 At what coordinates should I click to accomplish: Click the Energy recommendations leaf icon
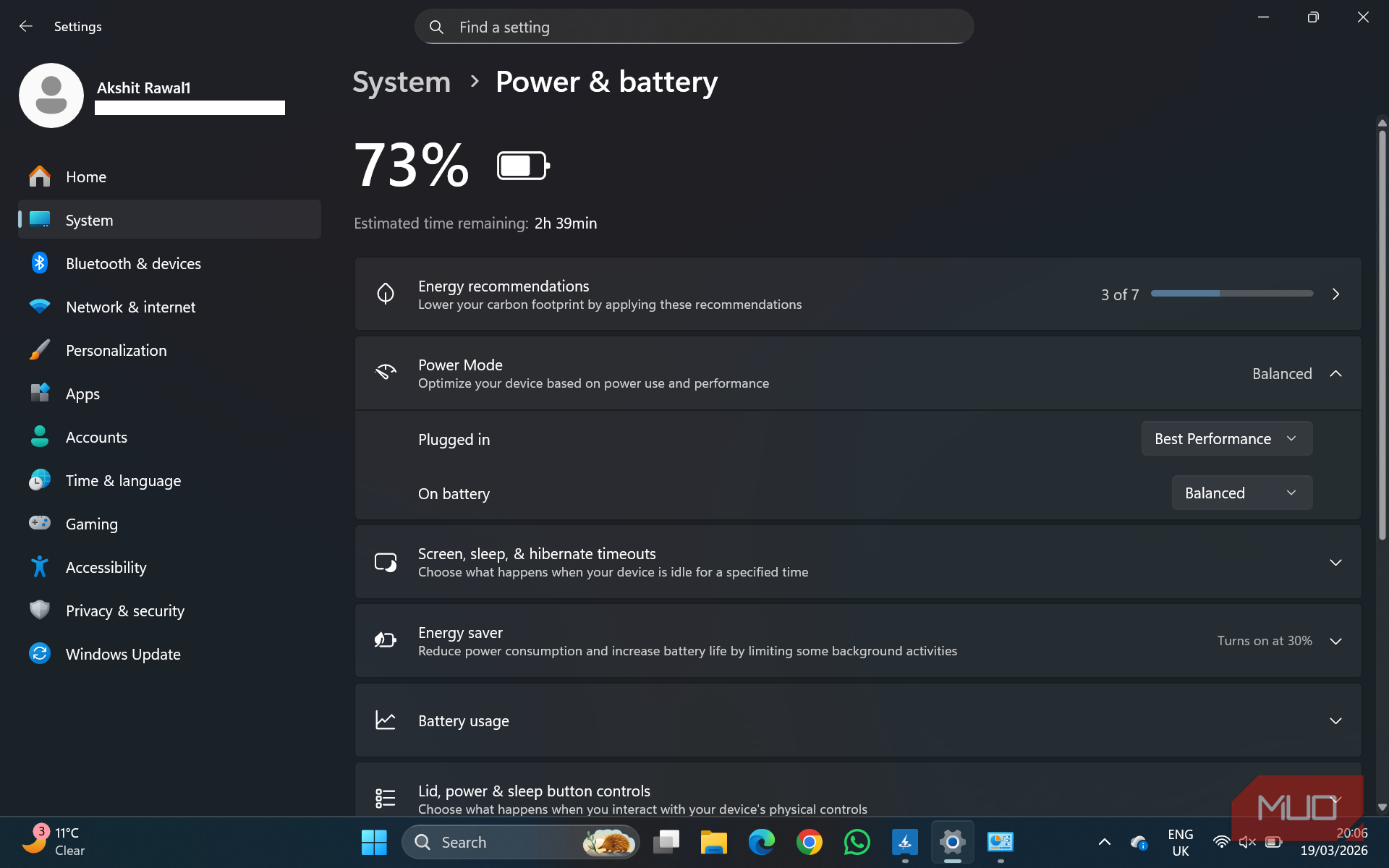pyautogui.click(x=386, y=294)
